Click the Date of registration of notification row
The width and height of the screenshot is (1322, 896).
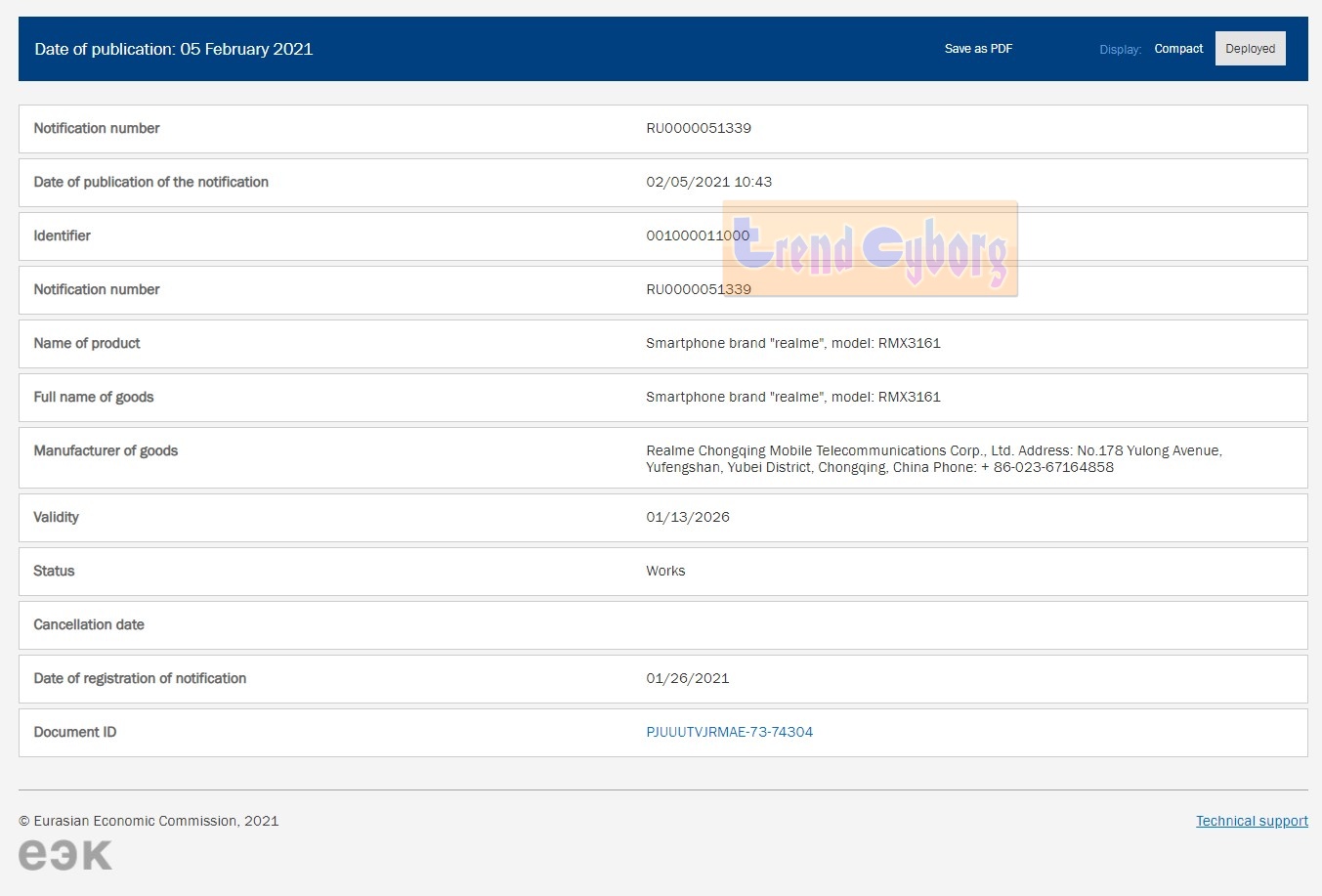point(140,678)
